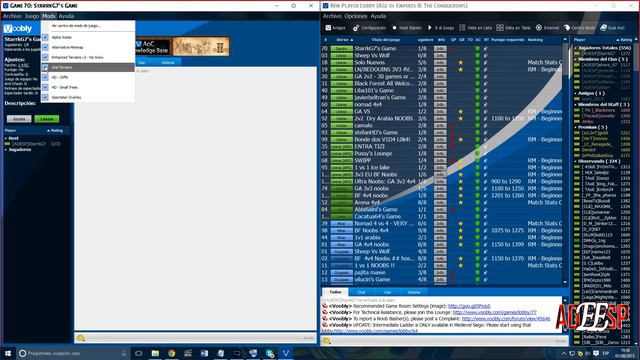Click game list vertical scrollbar
The width and height of the screenshot is (640, 360).
pyautogui.click(x=565, y=160)
